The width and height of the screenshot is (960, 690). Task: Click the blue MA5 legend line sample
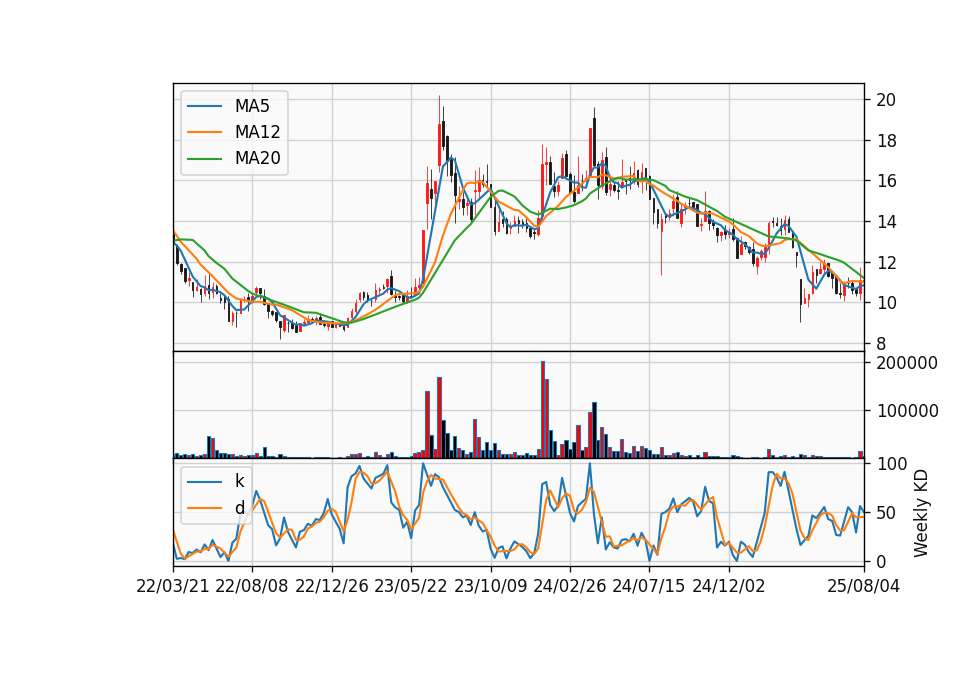(204, 107)
